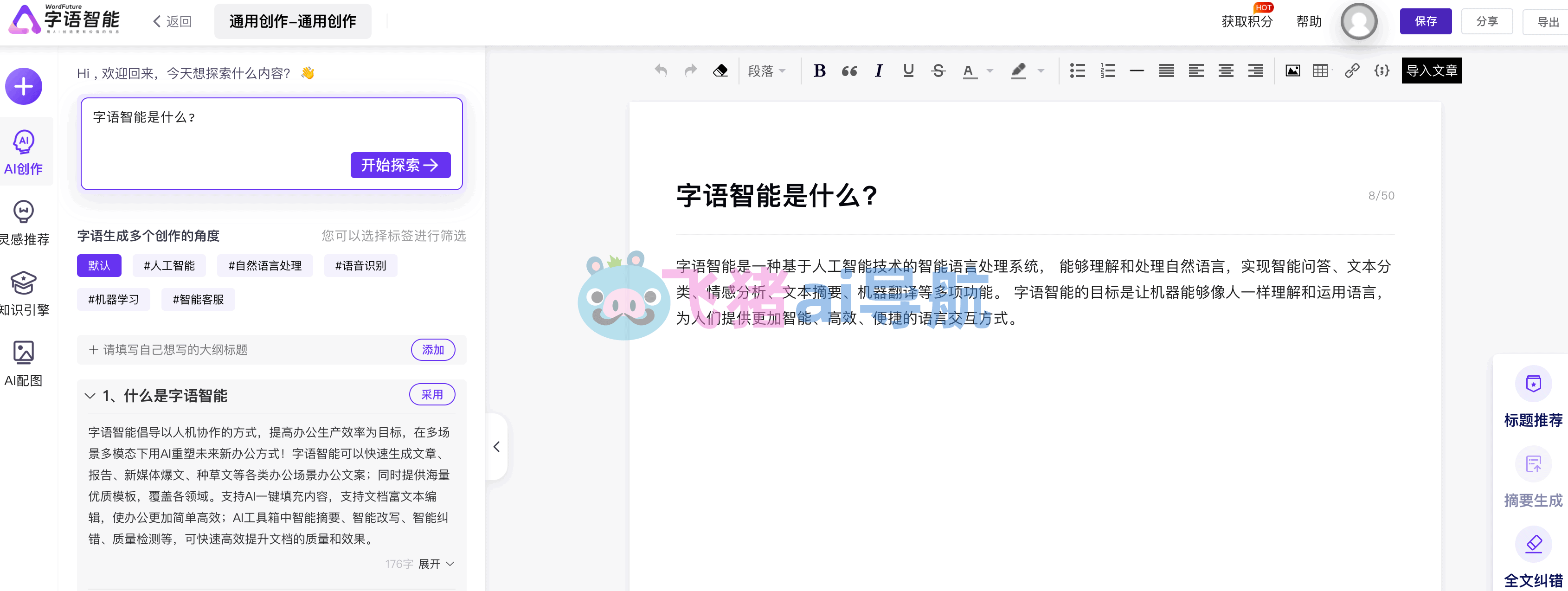
Task: Insert a bulleted list
Action: 1077,71
